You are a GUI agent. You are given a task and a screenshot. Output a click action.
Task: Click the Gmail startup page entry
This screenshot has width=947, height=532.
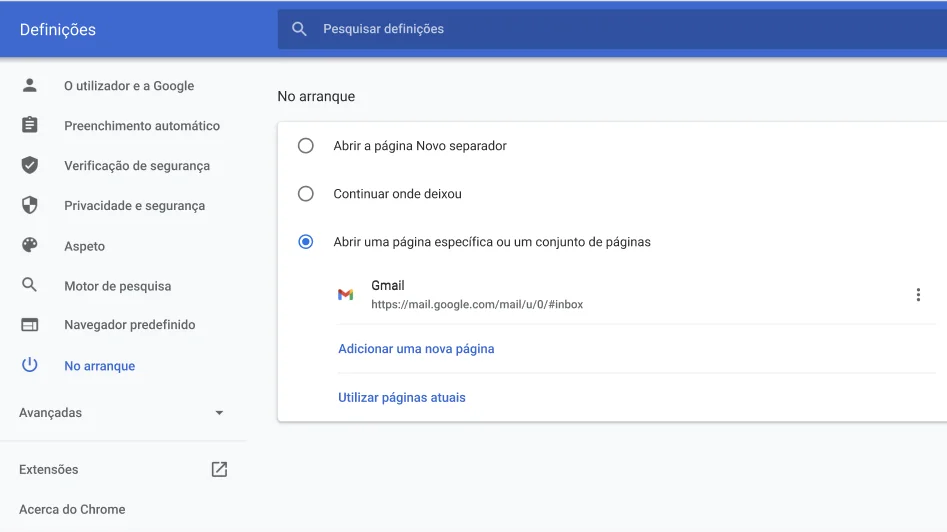click(476, 295)
